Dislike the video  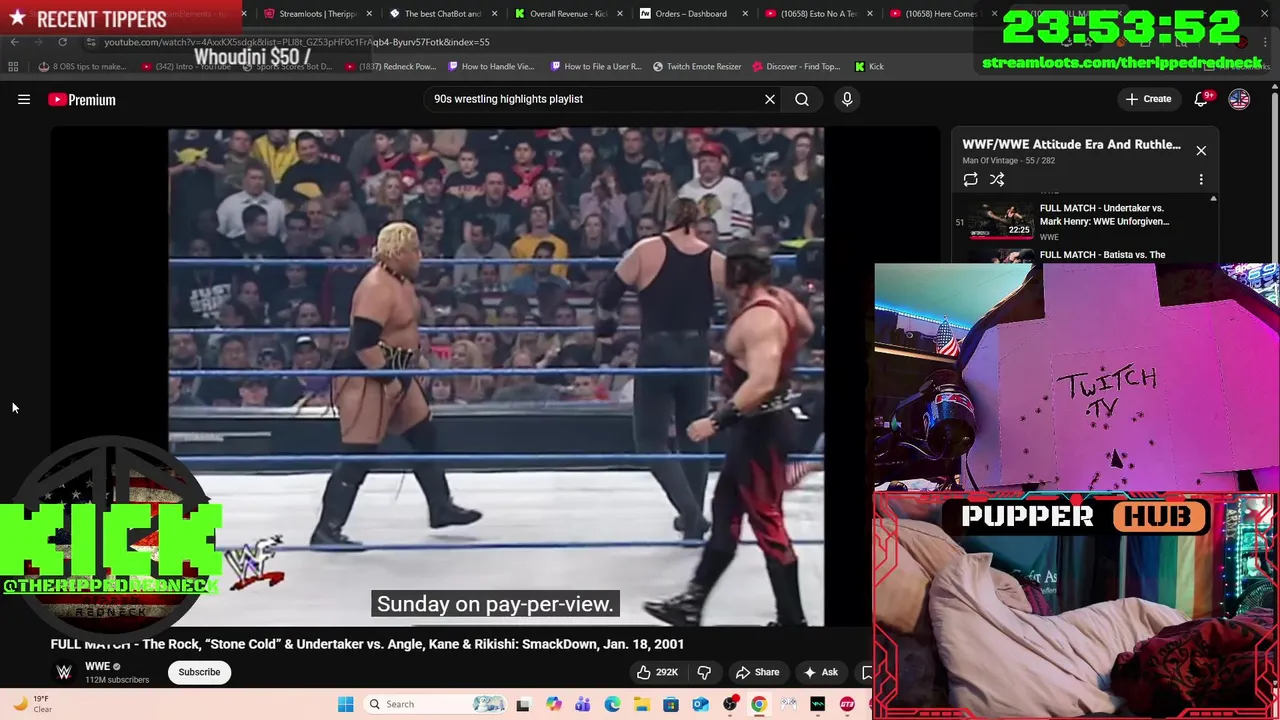(x=704, y=672)
